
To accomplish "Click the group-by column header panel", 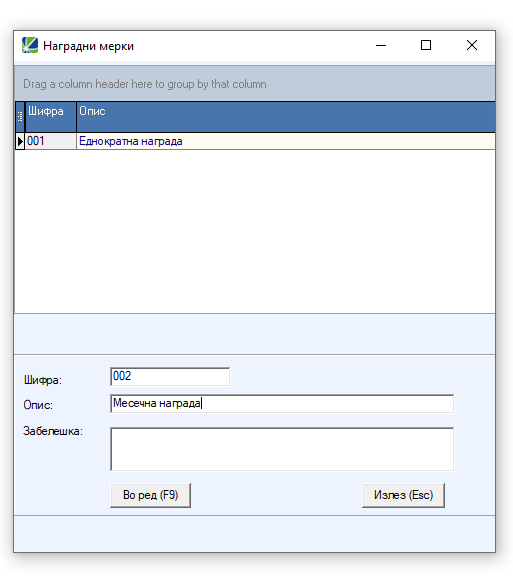I will coord(255,84).
